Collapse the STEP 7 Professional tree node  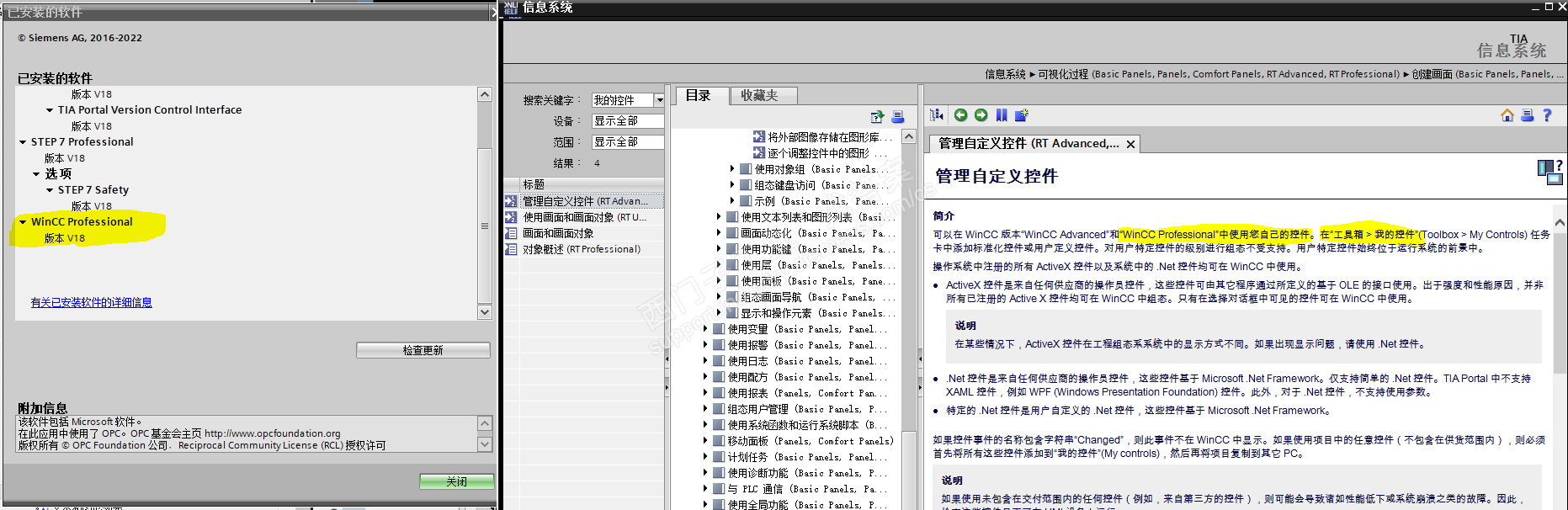pyautogui.click(x=23, y=142)
